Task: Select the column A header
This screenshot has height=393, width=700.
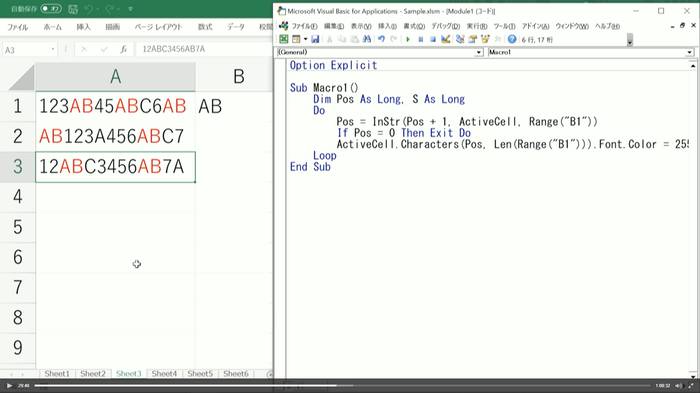Action: (x=115, y=77)
